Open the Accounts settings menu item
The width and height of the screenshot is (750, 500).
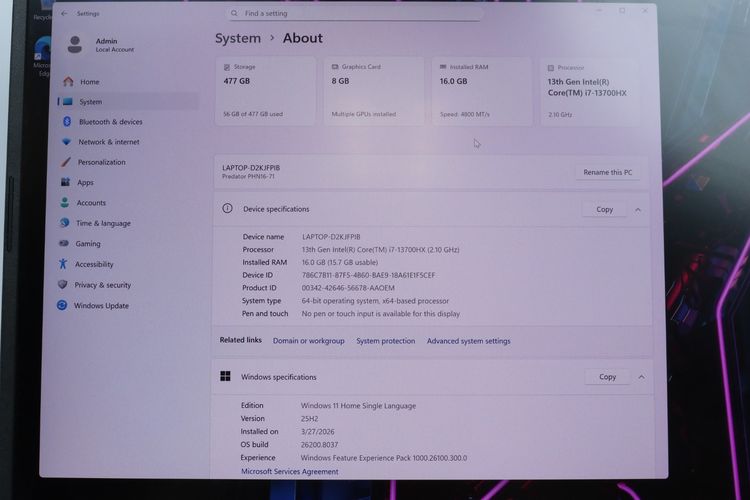91,203
